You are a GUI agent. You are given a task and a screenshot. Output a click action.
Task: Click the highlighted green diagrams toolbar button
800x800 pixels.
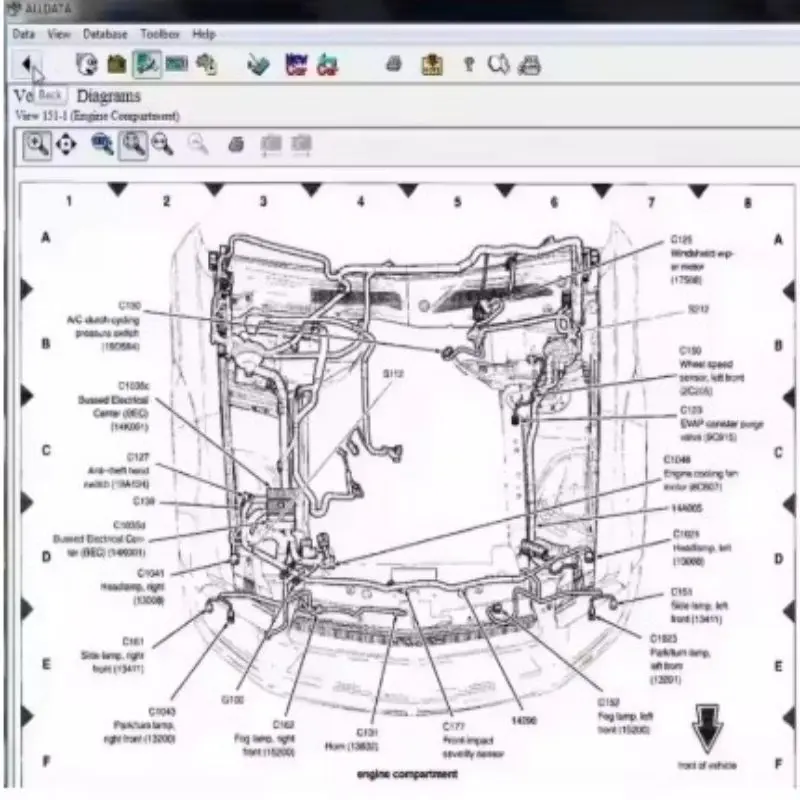coord(147,64)
